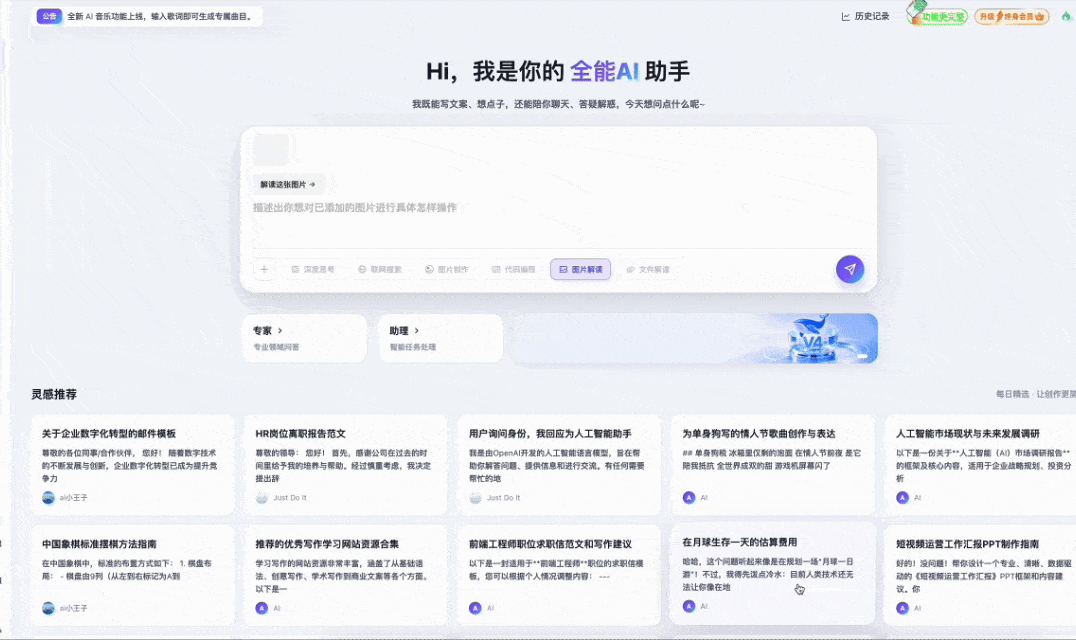
Task: Click the flame icon at top right
Action: [x=1066, y=16]
